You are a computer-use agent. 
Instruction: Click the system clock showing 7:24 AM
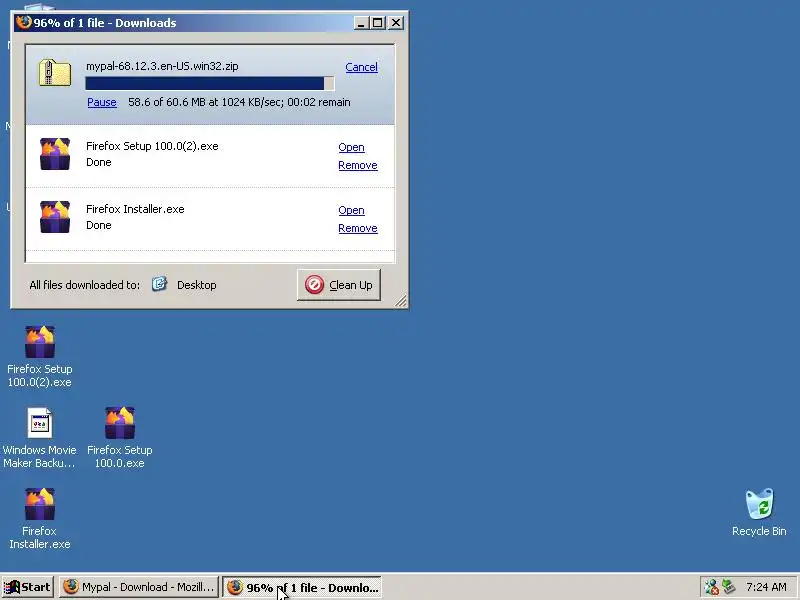pyautogui.click(x=766, y=587)
